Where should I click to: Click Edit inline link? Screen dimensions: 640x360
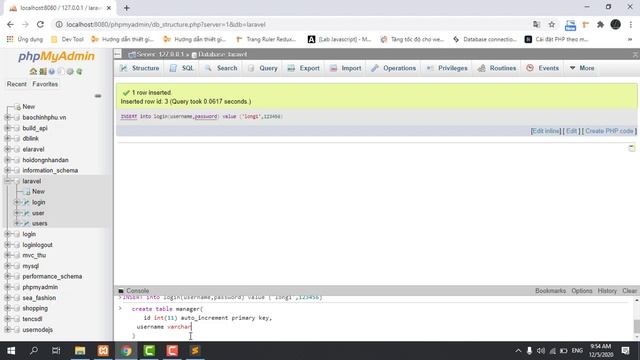[546, 131]
